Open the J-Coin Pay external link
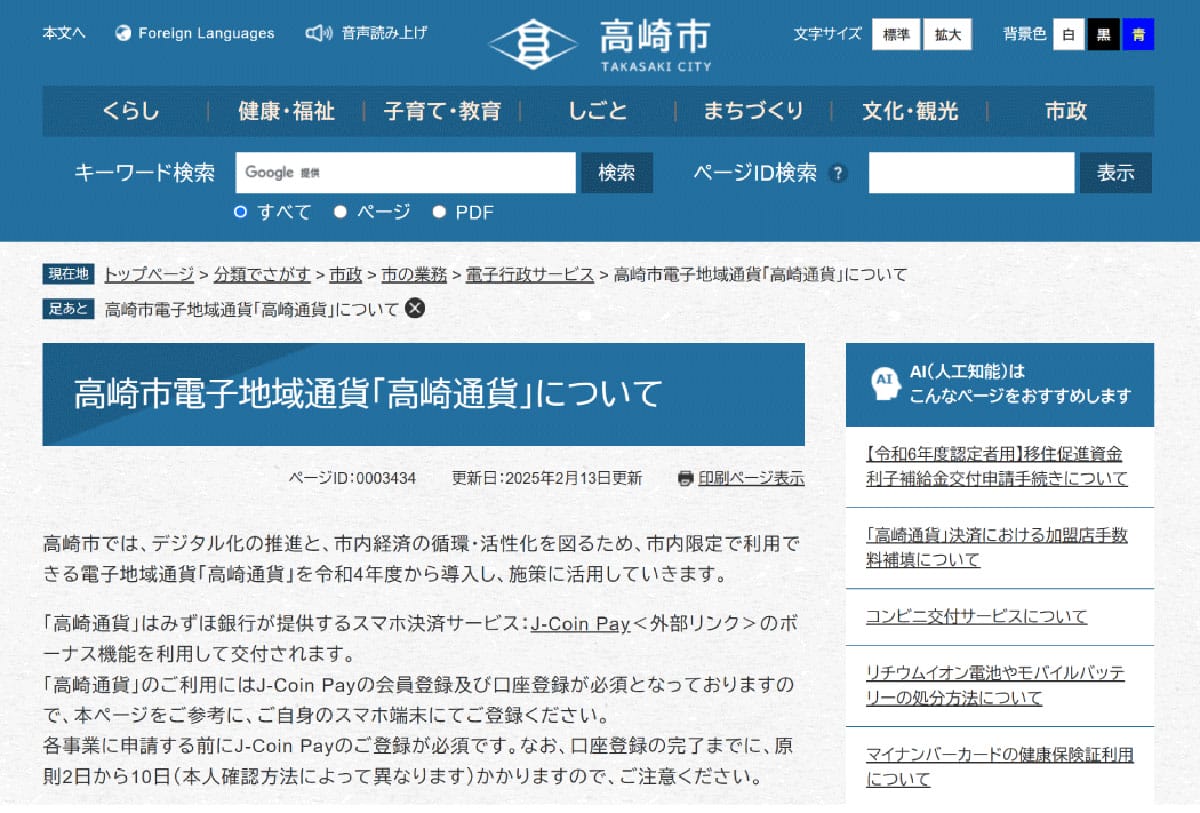Viewport: 1200px width, 813px height. point(580,624)
